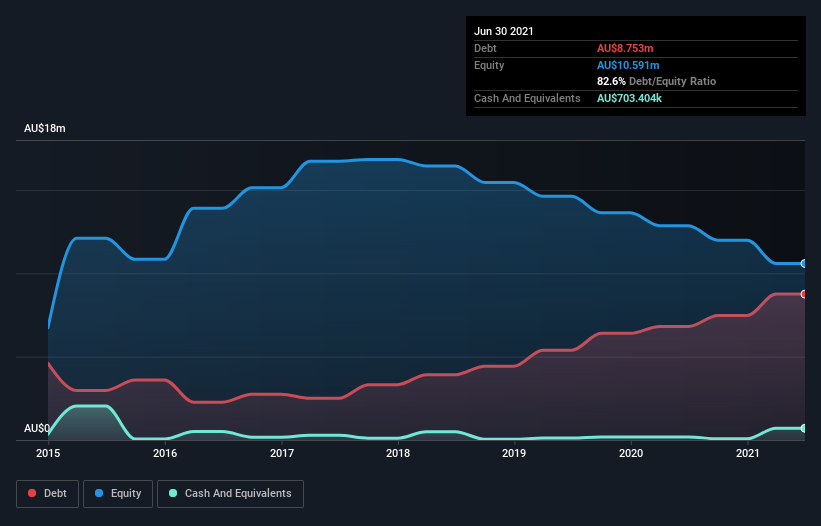
Task: Select the Equity endpoint marker at Jun 2021
Action: point(804,263)
